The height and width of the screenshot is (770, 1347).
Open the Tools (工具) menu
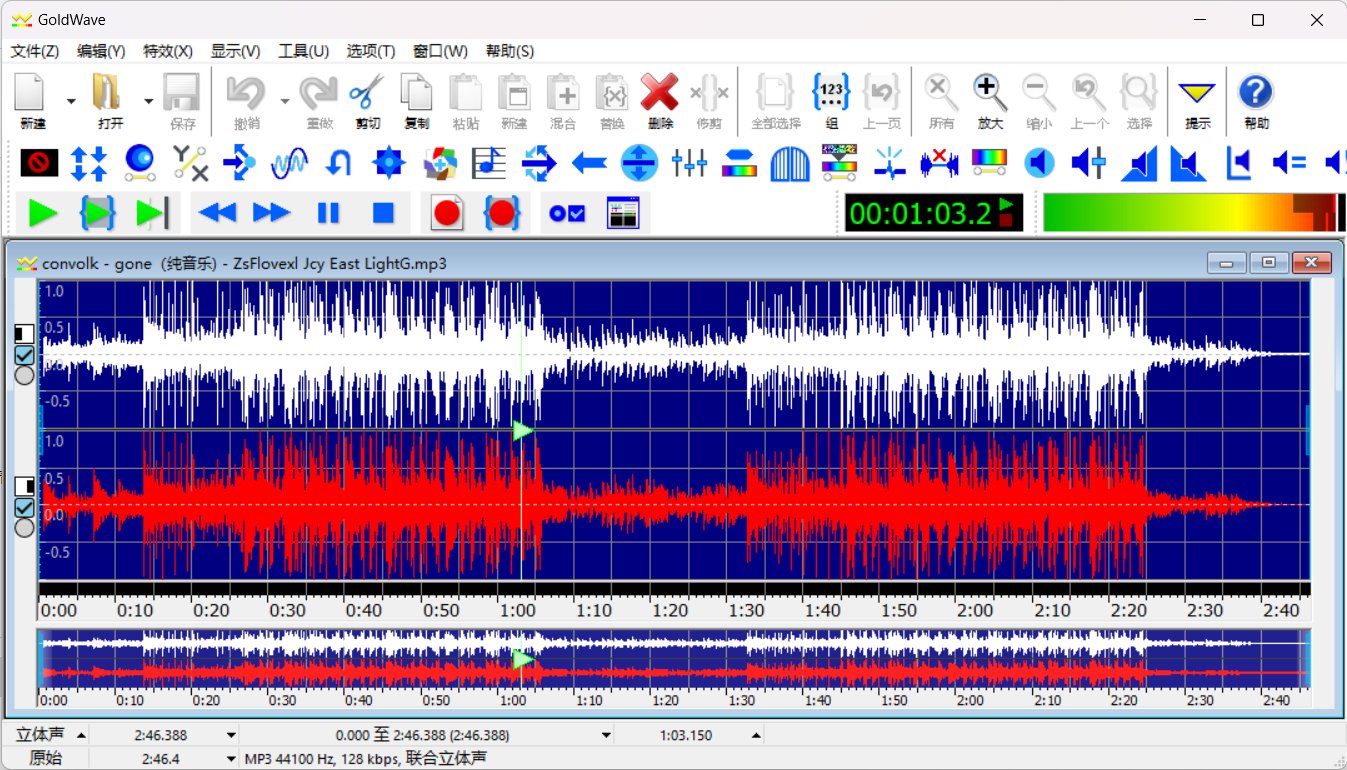pos(303,51)
